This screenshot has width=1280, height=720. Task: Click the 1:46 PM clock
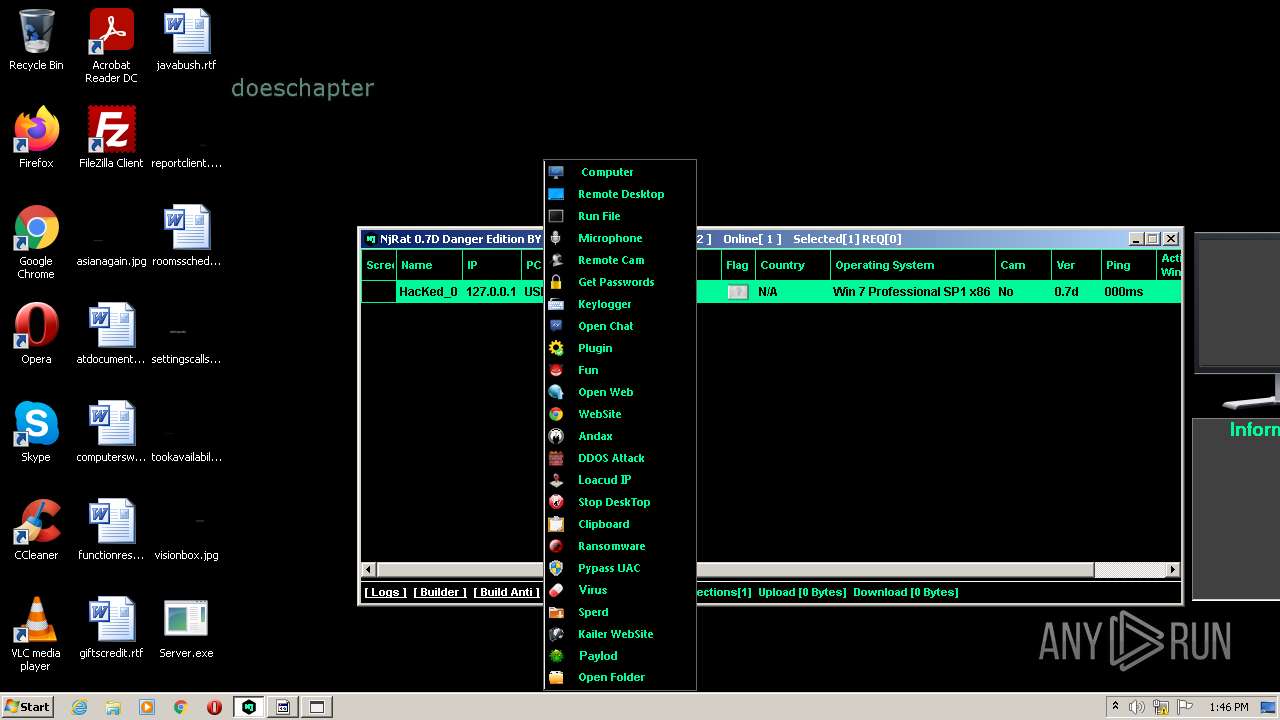(x=1228, y=707)
